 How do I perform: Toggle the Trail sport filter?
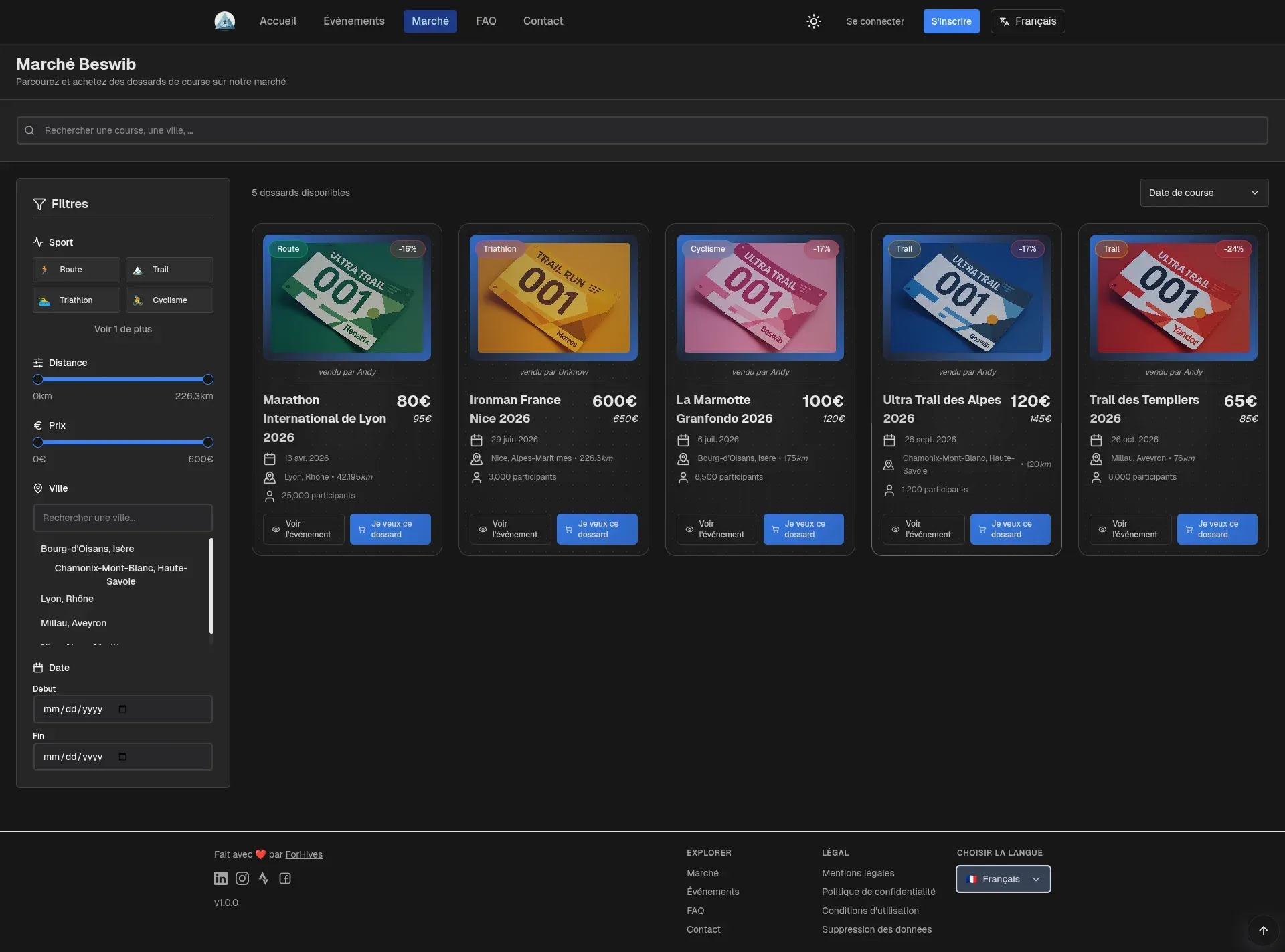click(169, 270)
